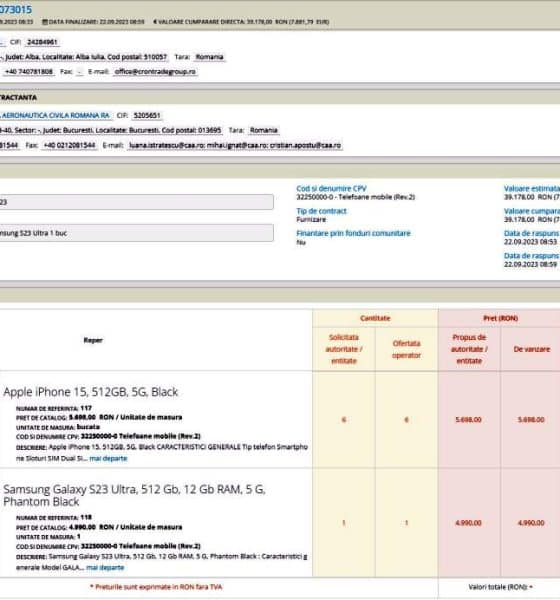Viewport: 560px width, 600px height.
Task: Click the address line with 'Cod postal: 013695'
Action: pos(111,130)
